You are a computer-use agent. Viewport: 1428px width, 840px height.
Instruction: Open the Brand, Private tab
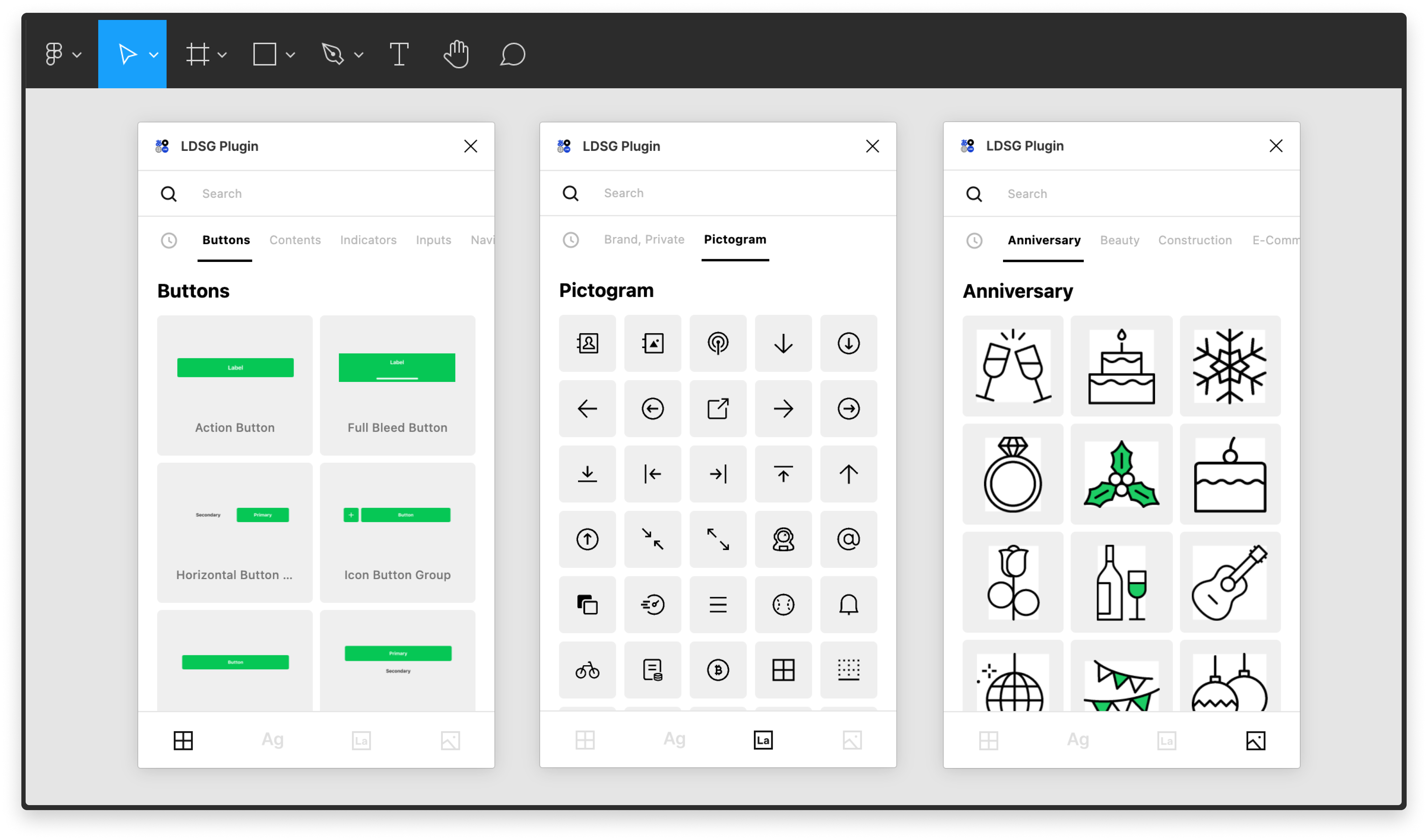644,239
